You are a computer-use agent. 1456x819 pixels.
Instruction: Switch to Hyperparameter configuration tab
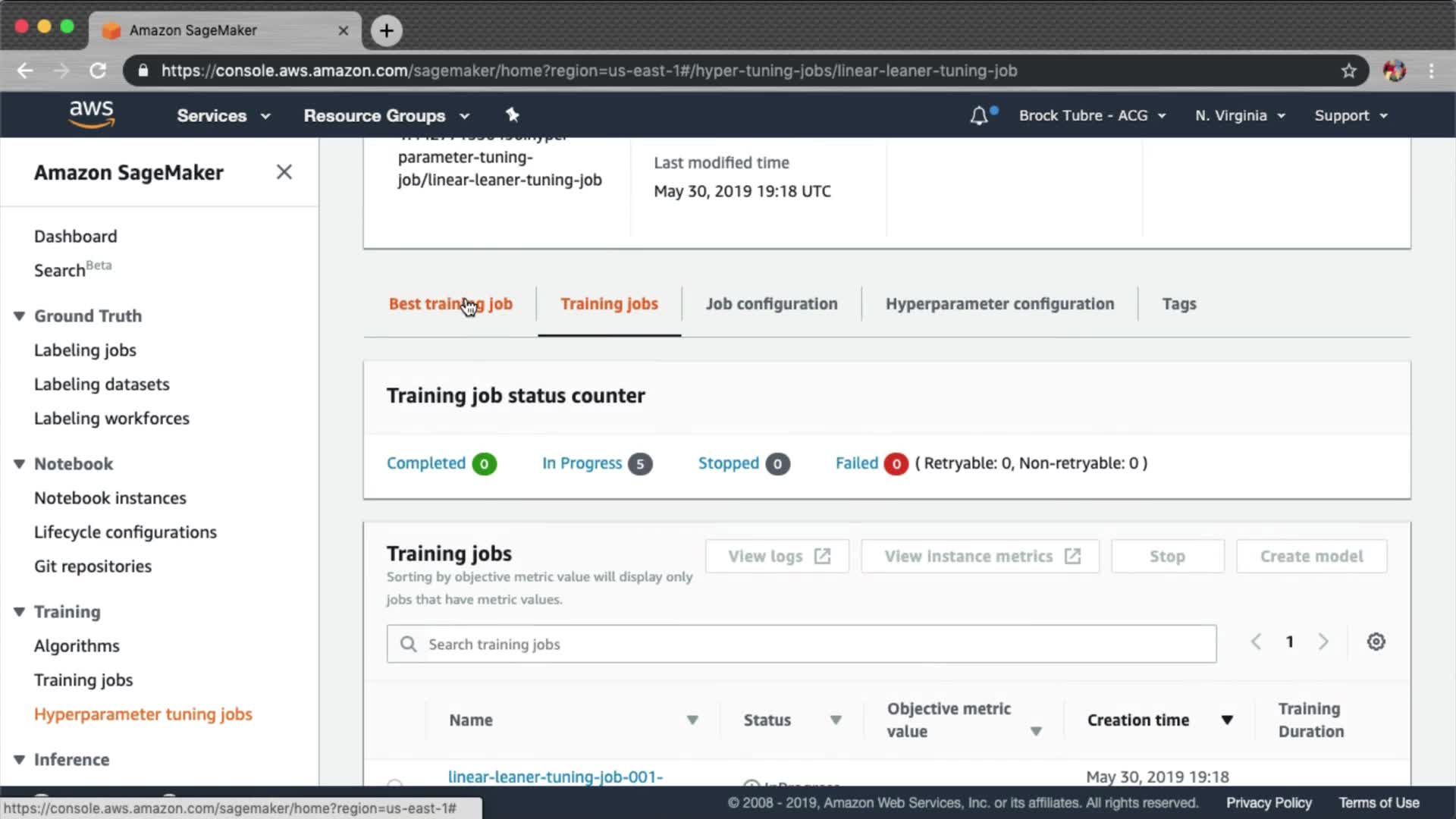coord(999,304)
